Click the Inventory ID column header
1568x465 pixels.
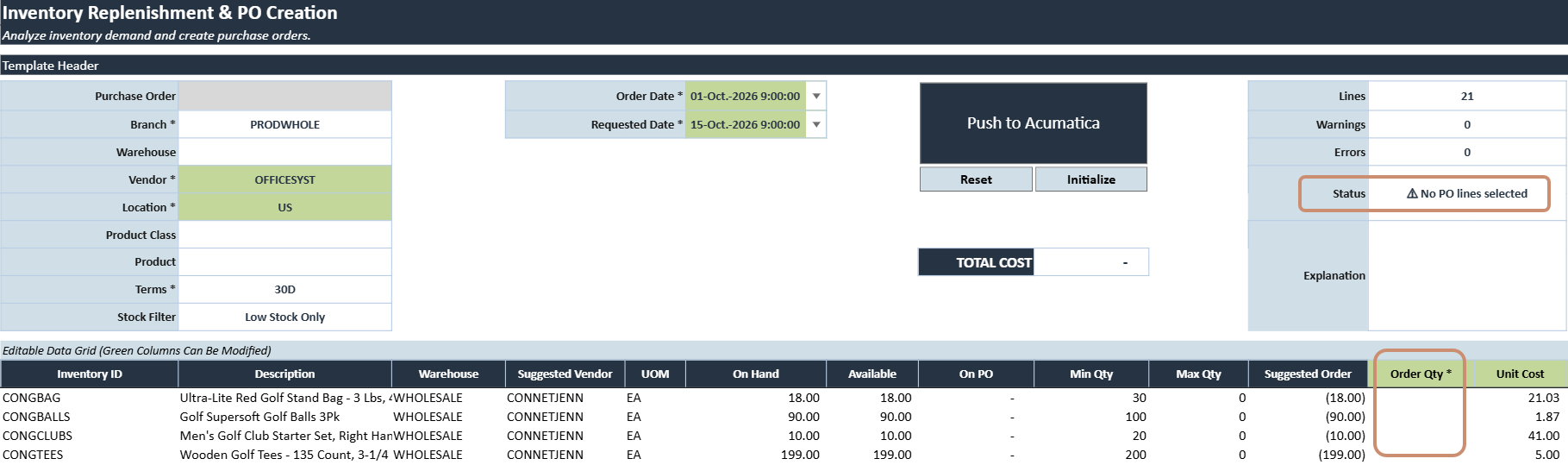90,374
